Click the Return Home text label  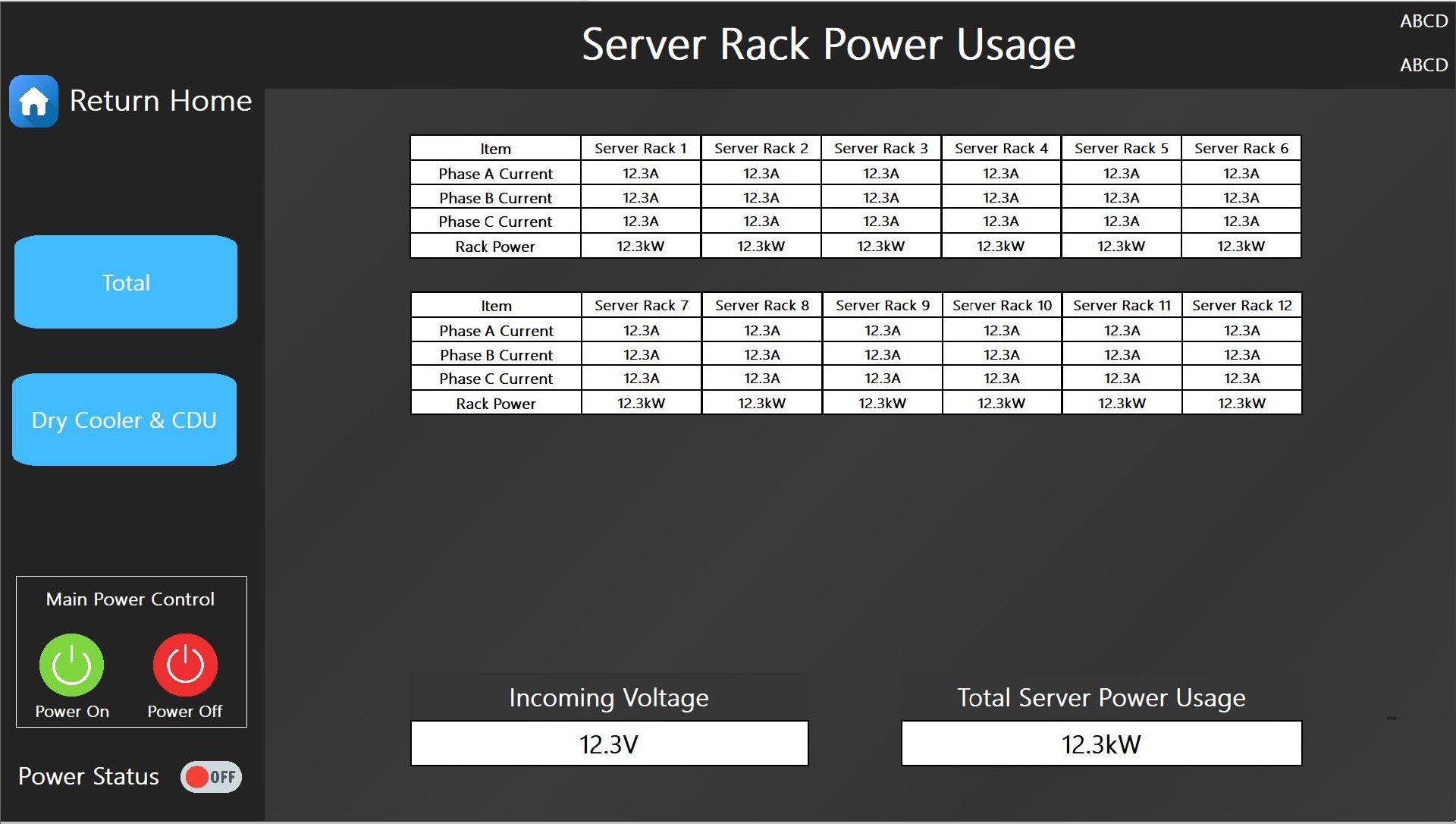(x=161, y=101)
